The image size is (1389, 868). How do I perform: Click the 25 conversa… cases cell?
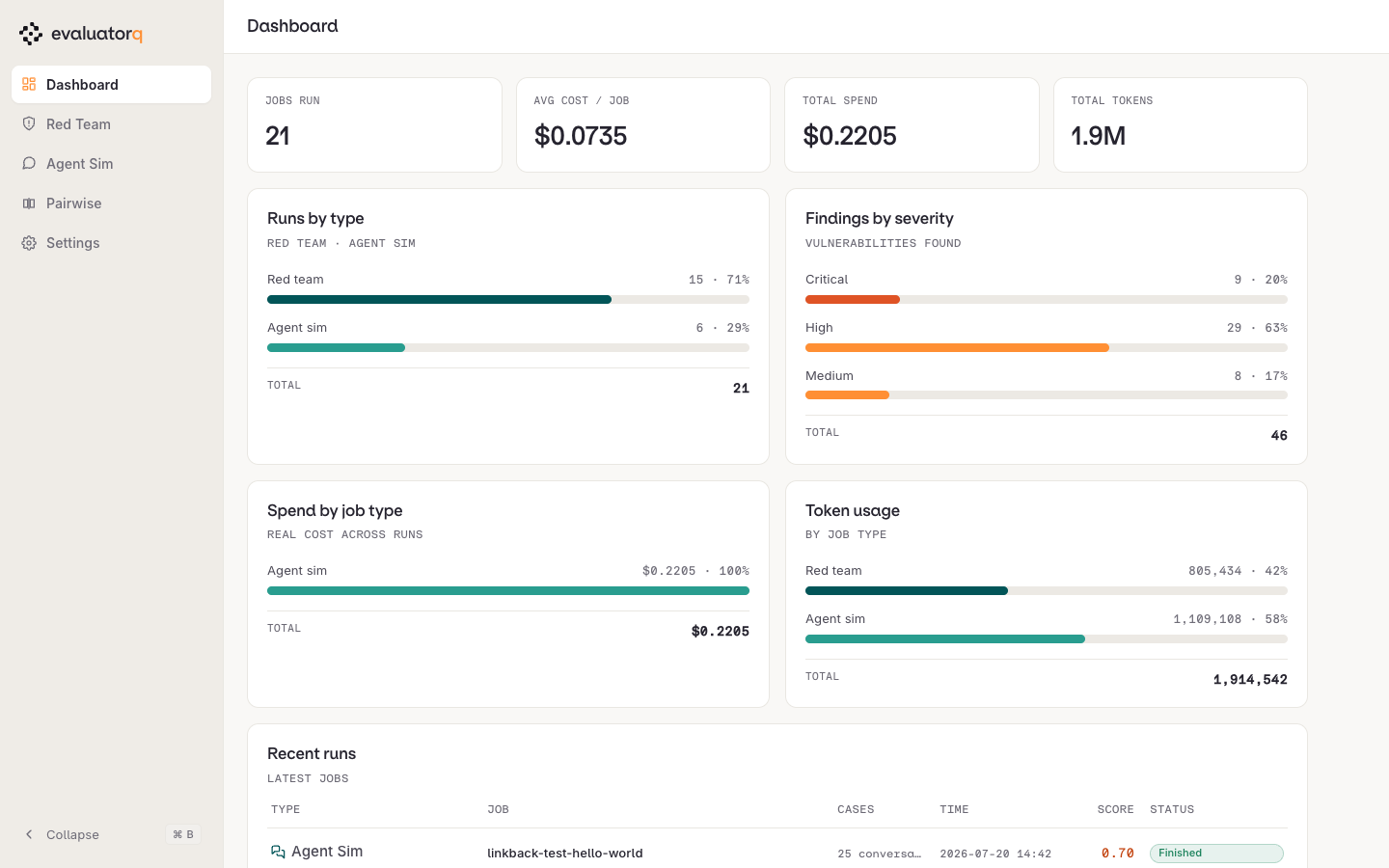pos(880,854)
